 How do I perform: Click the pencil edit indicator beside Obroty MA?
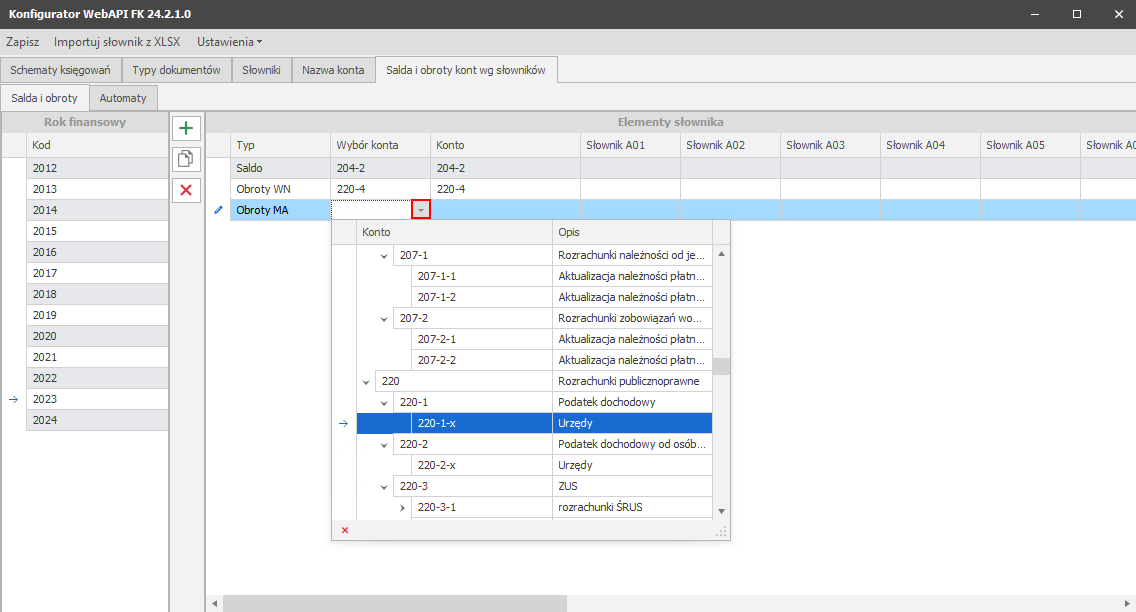[x=218, y=210]
